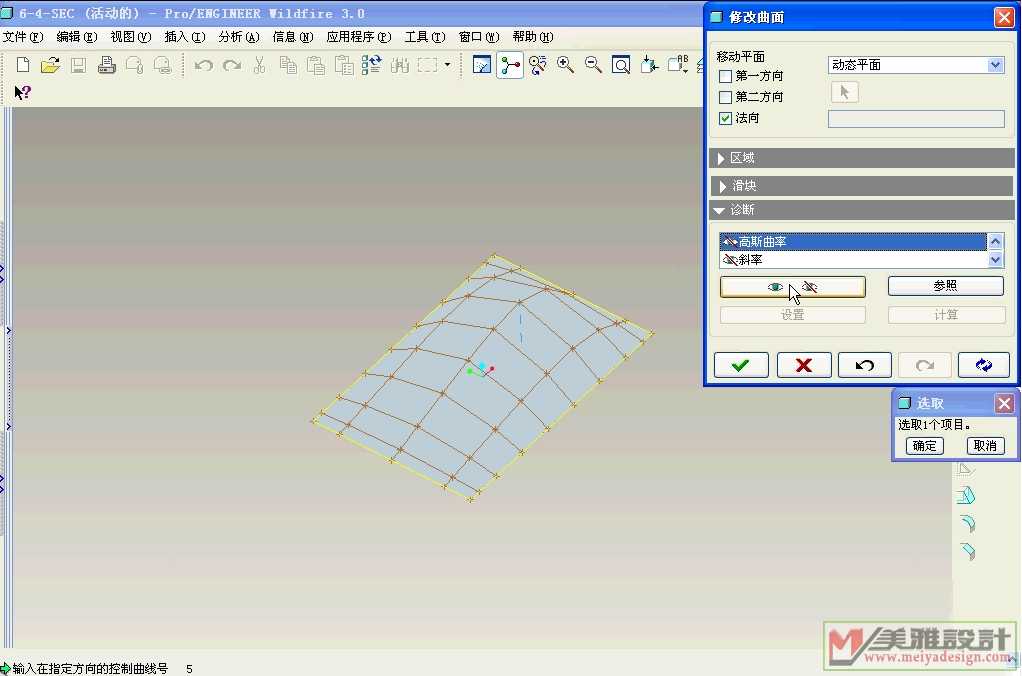1022x676 pixels.
Task: Open the arrow beside the selection box icon
Action: (447, 65)
